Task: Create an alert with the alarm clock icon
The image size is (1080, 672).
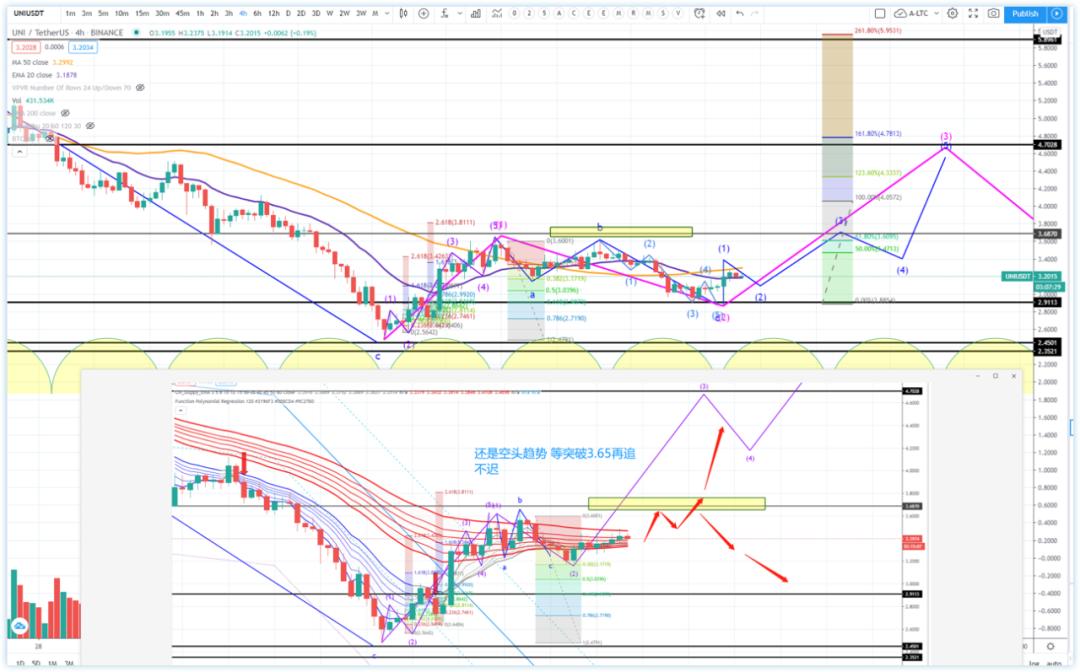Action: [x=699, y=13]
